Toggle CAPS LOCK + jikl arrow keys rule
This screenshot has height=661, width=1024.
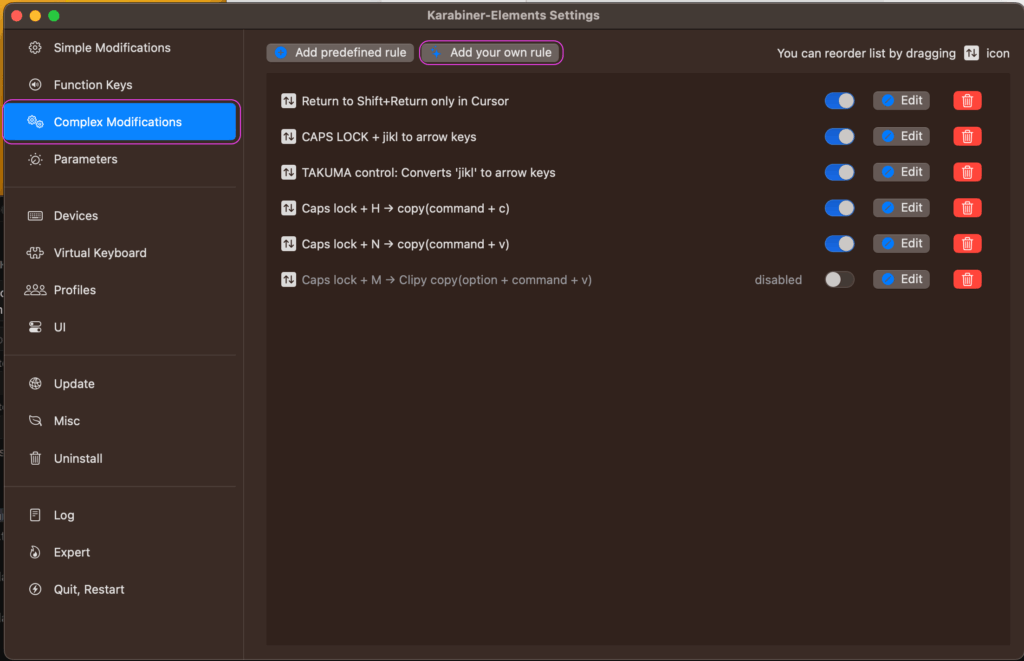[x=839, y=137]
